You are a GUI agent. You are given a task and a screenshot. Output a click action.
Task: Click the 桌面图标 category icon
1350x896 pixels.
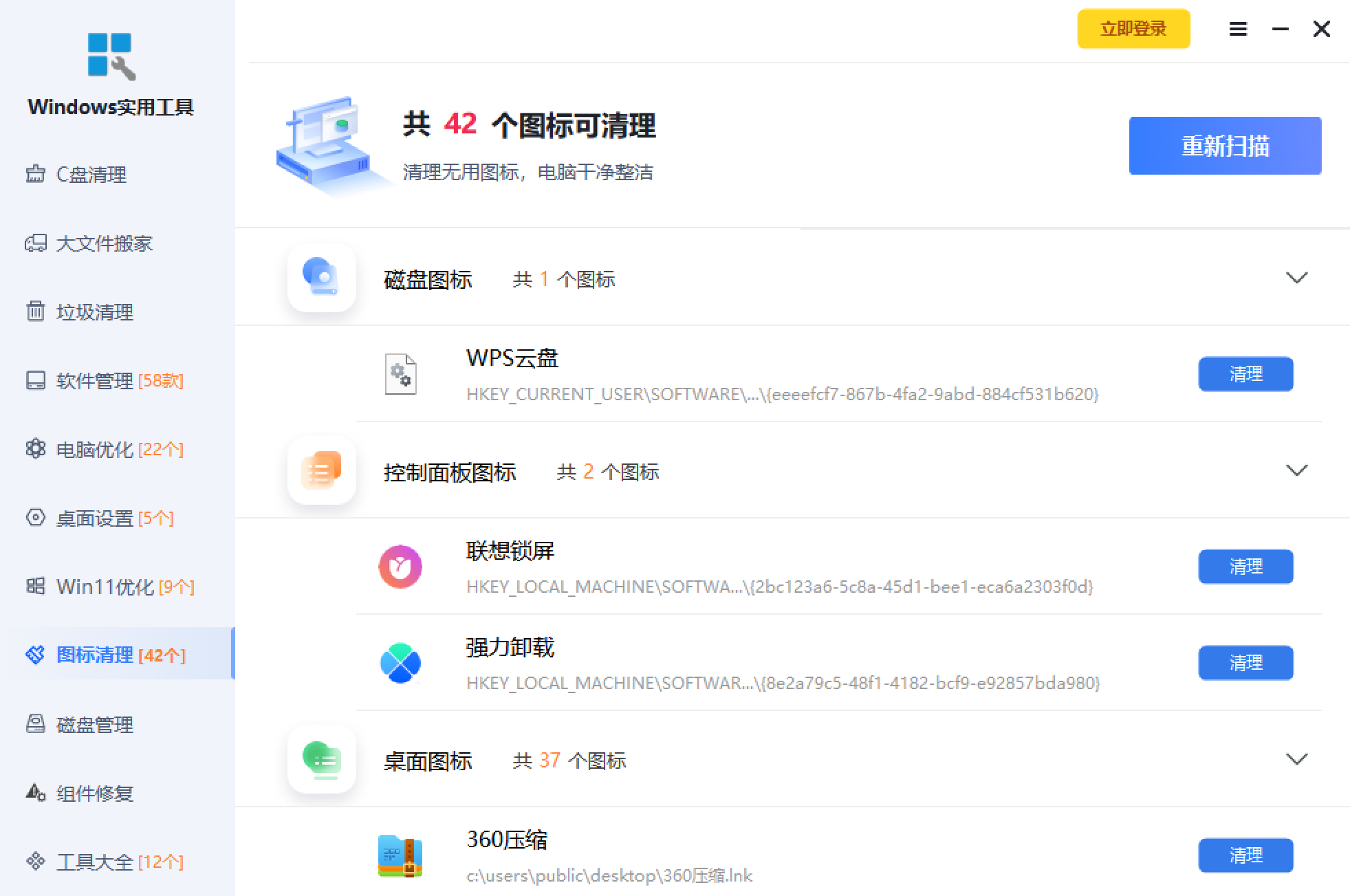(321, 759)
